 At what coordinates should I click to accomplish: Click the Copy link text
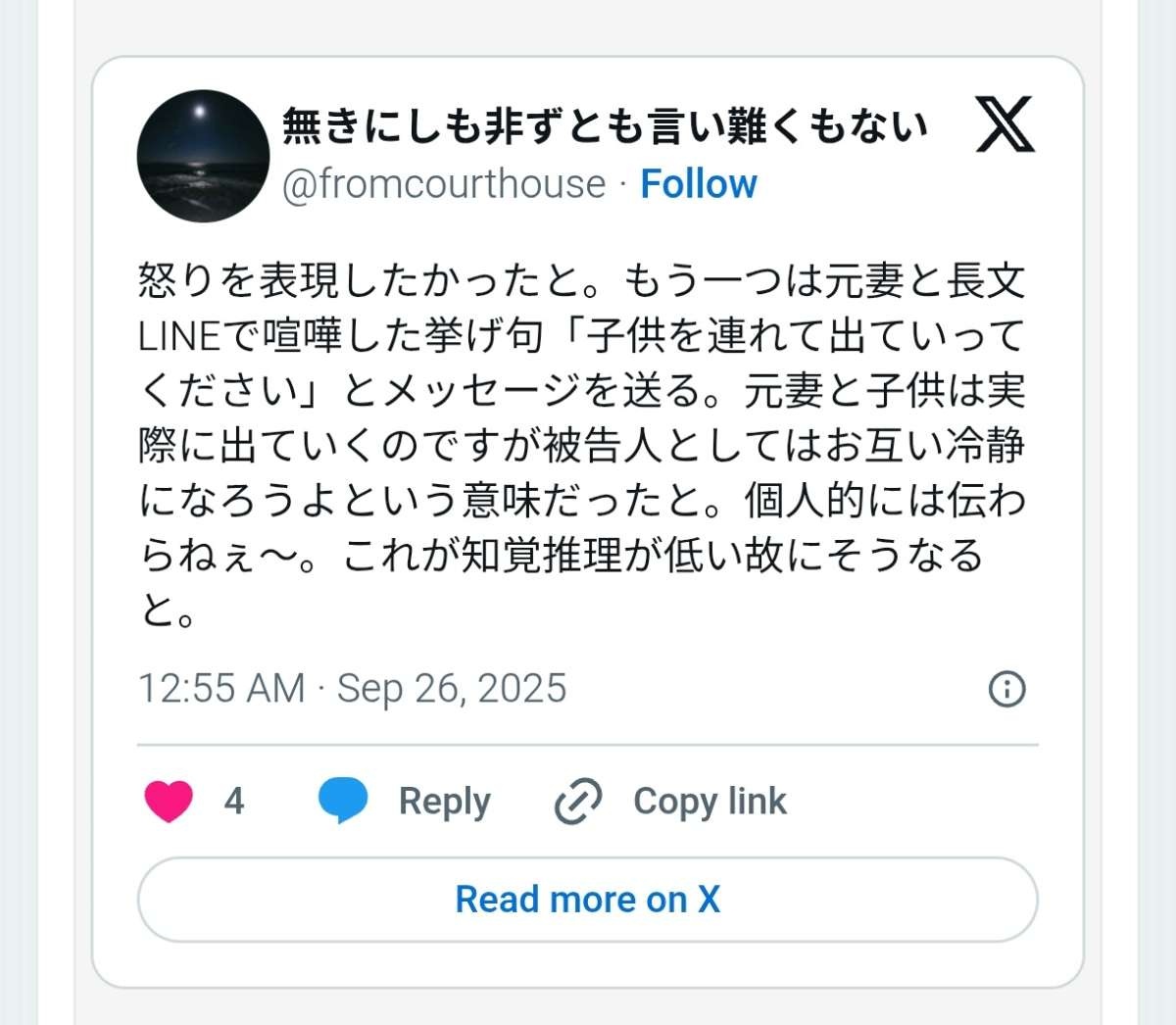pyautogui.click(x=710, y=802)
